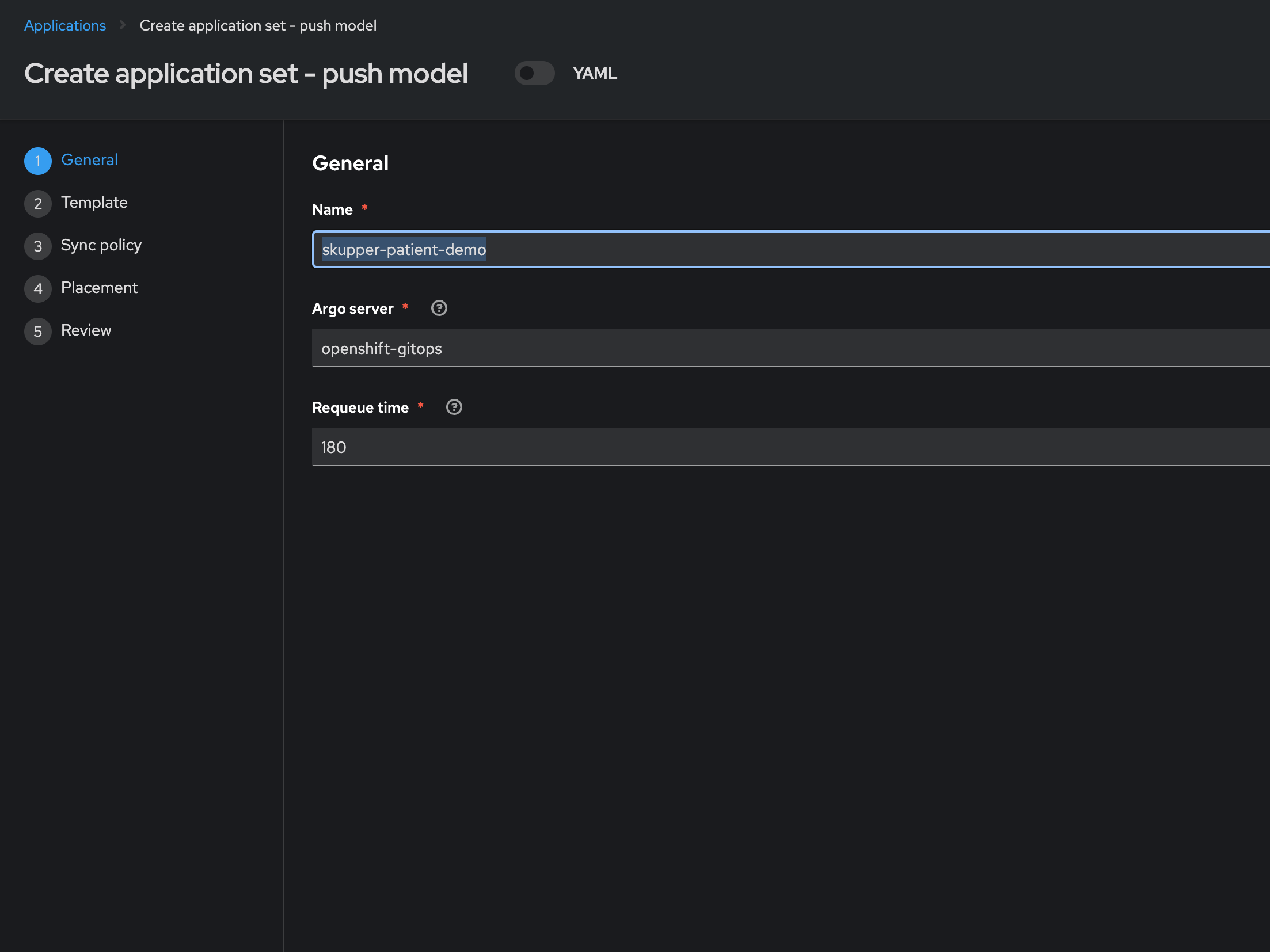Click step 4 number circle
This screenshot has height=952, width=1270.
[x=38, y=289]
